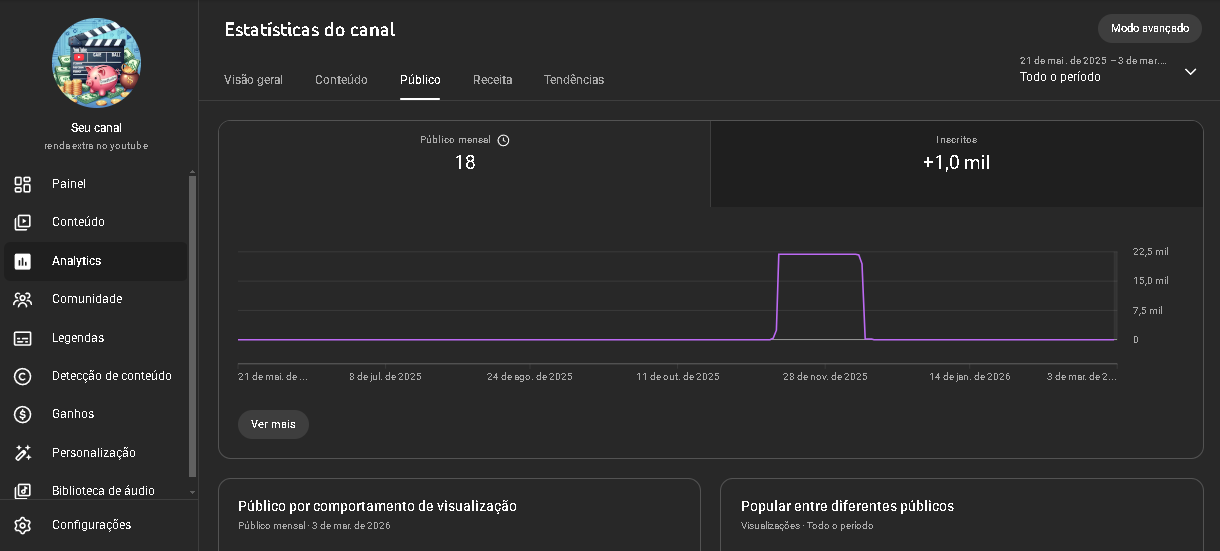The image size is (1220, 551).
Task: Switch to the Conteúdo analytics tab
Action: 341,80
